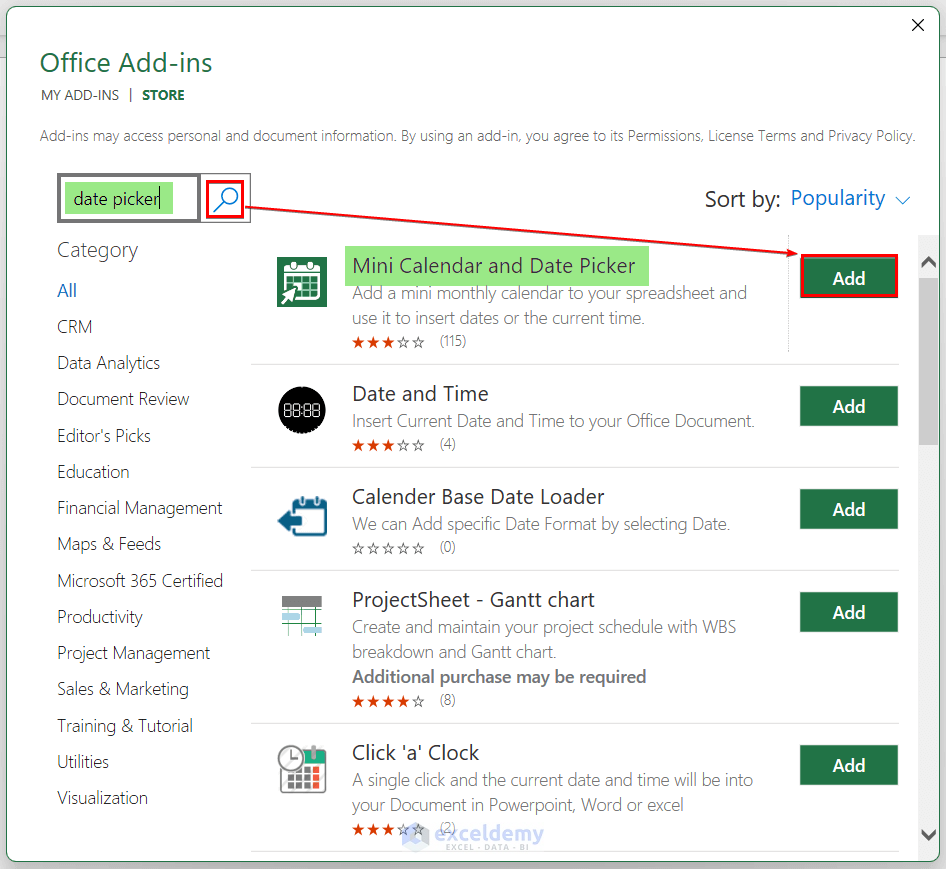Open the ProjectSheet - Gantt chart title
The width and height of the screenshot is (946, 869).
[473, 600]
